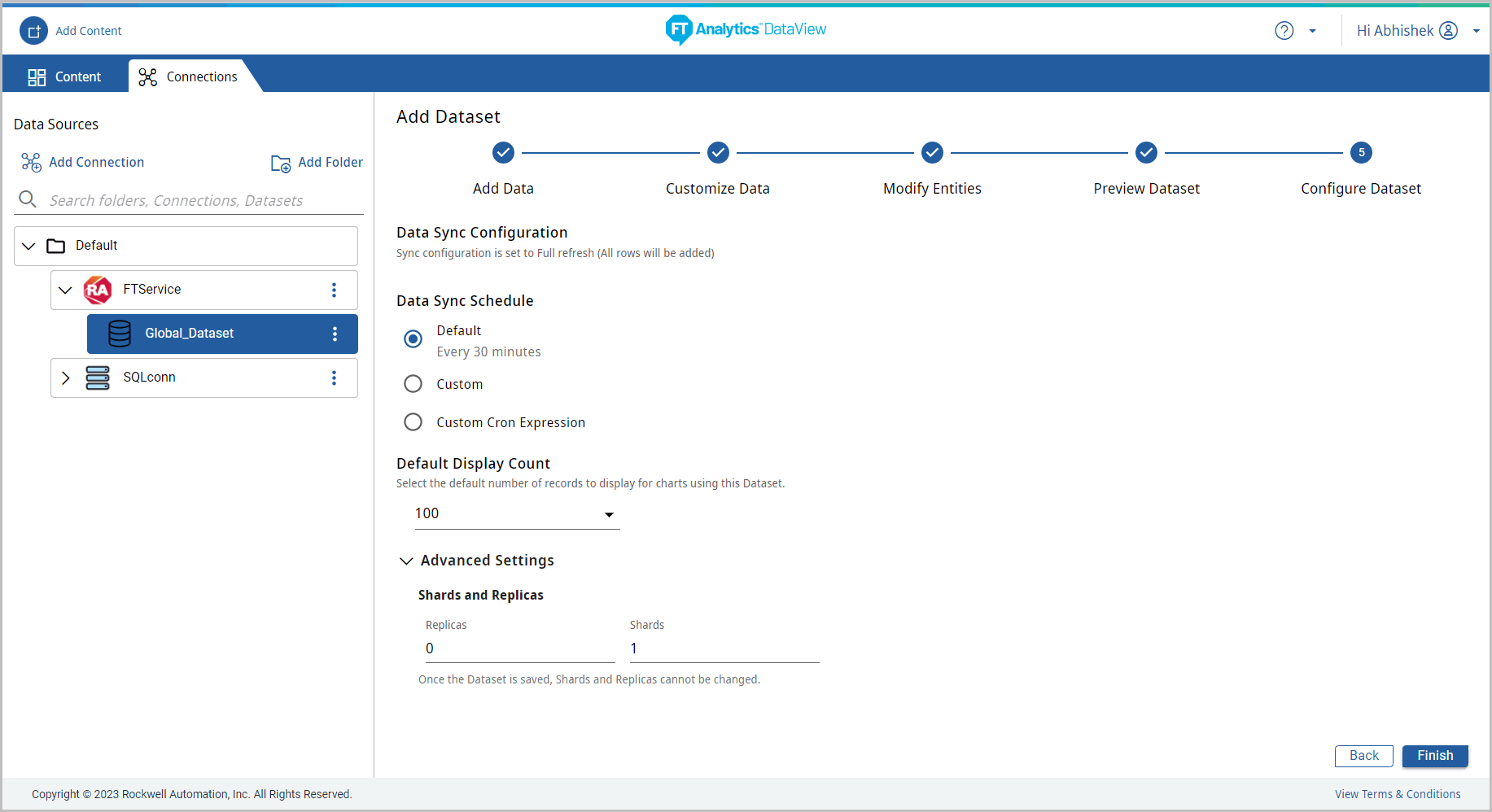Select the Global_Dataset tree item
Screen dimensions: 1492x812
(x=222, y=334)
